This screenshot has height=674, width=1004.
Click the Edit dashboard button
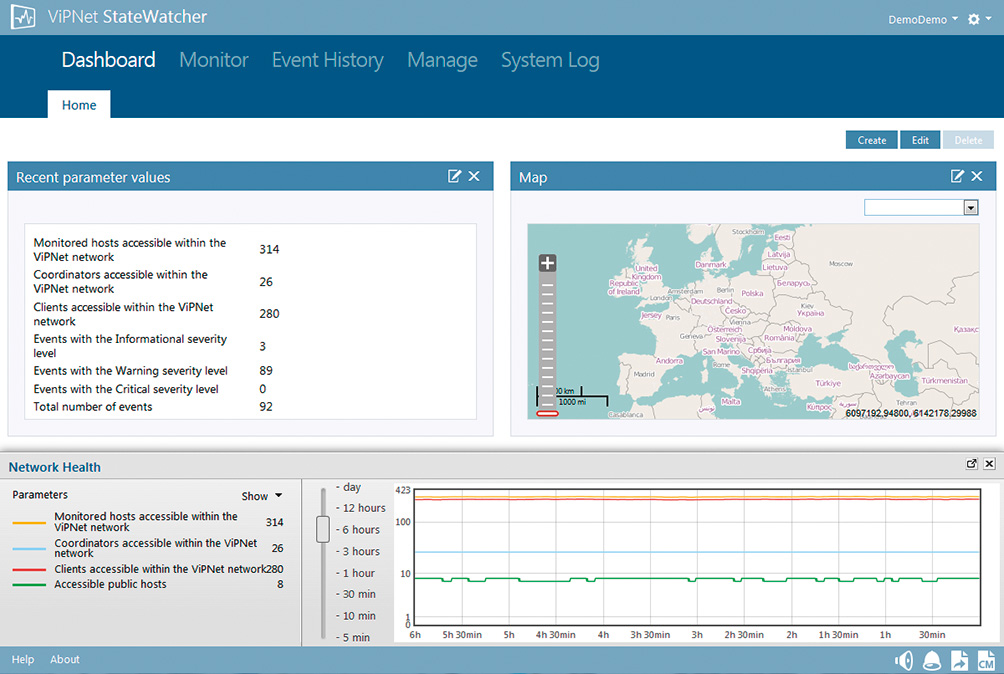(920, 140)
